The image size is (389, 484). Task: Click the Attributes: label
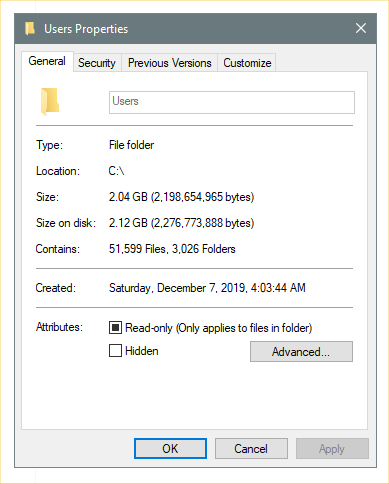pyautogui.click(x=59, y=327)
